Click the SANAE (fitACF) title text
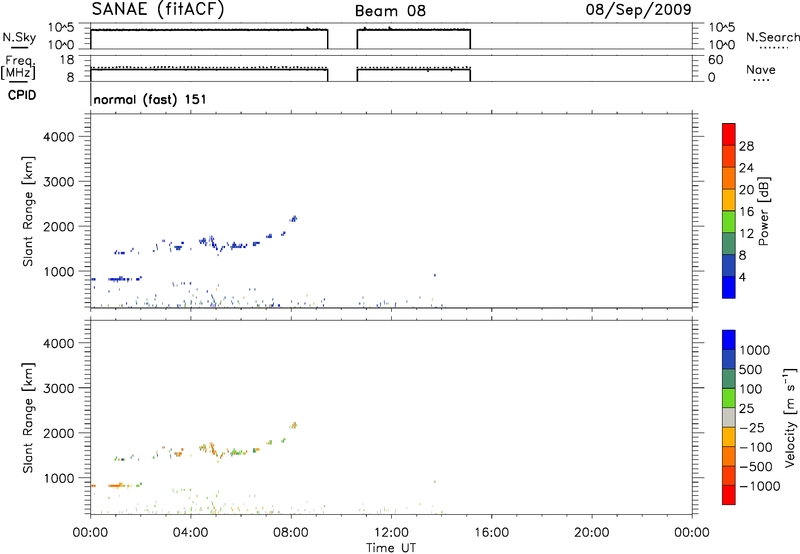800x554 pixels. coord(158,9)
